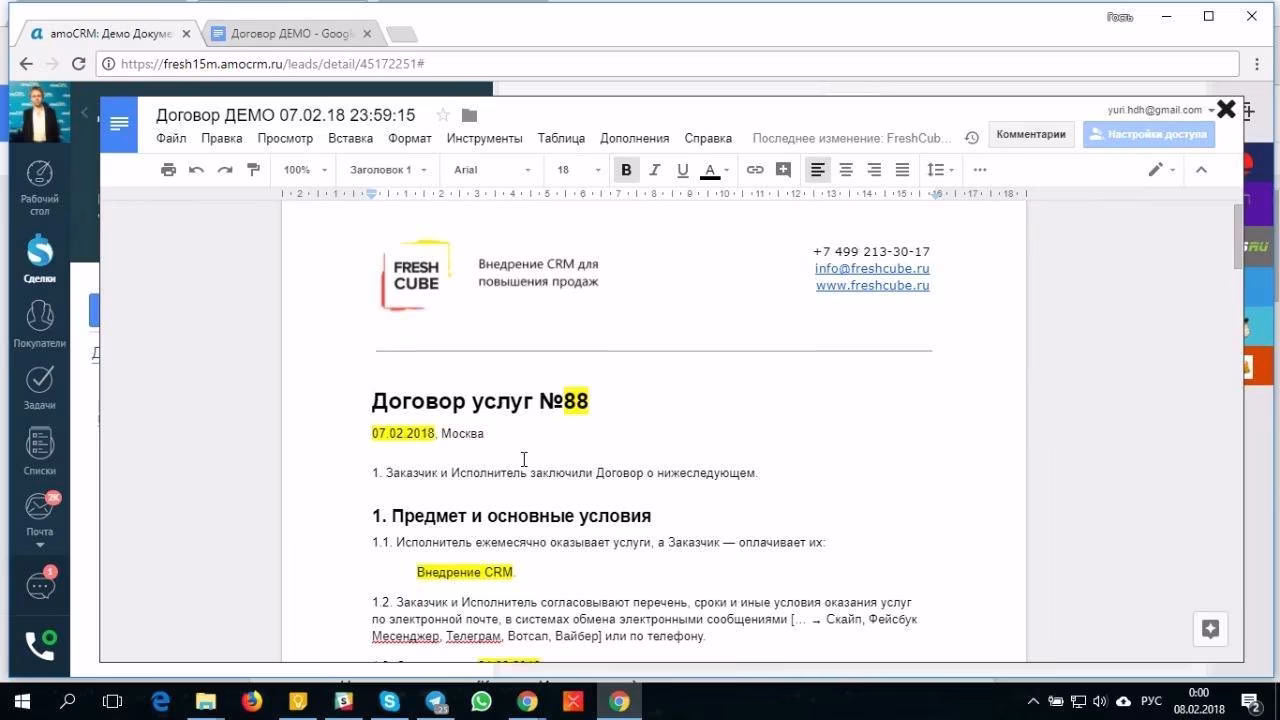Move document using folder icon
The height and width of the screenshot is (720, 1280).
(470, 115)
